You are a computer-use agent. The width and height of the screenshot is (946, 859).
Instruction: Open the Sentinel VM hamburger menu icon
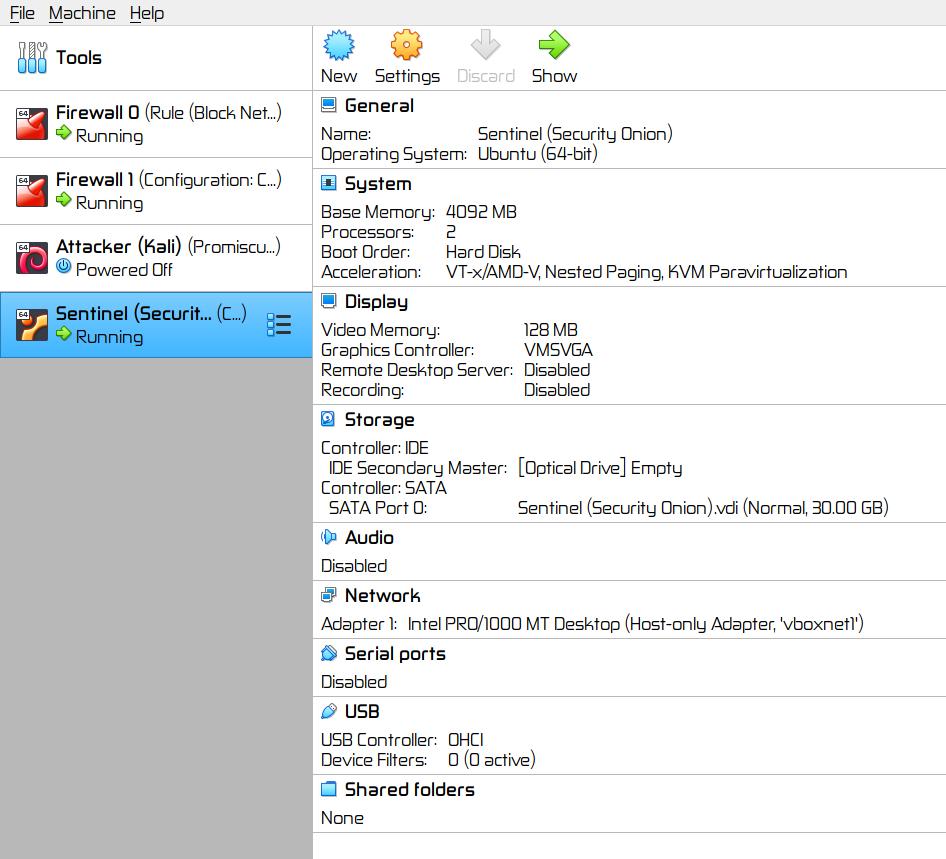(x=279, y=325)
